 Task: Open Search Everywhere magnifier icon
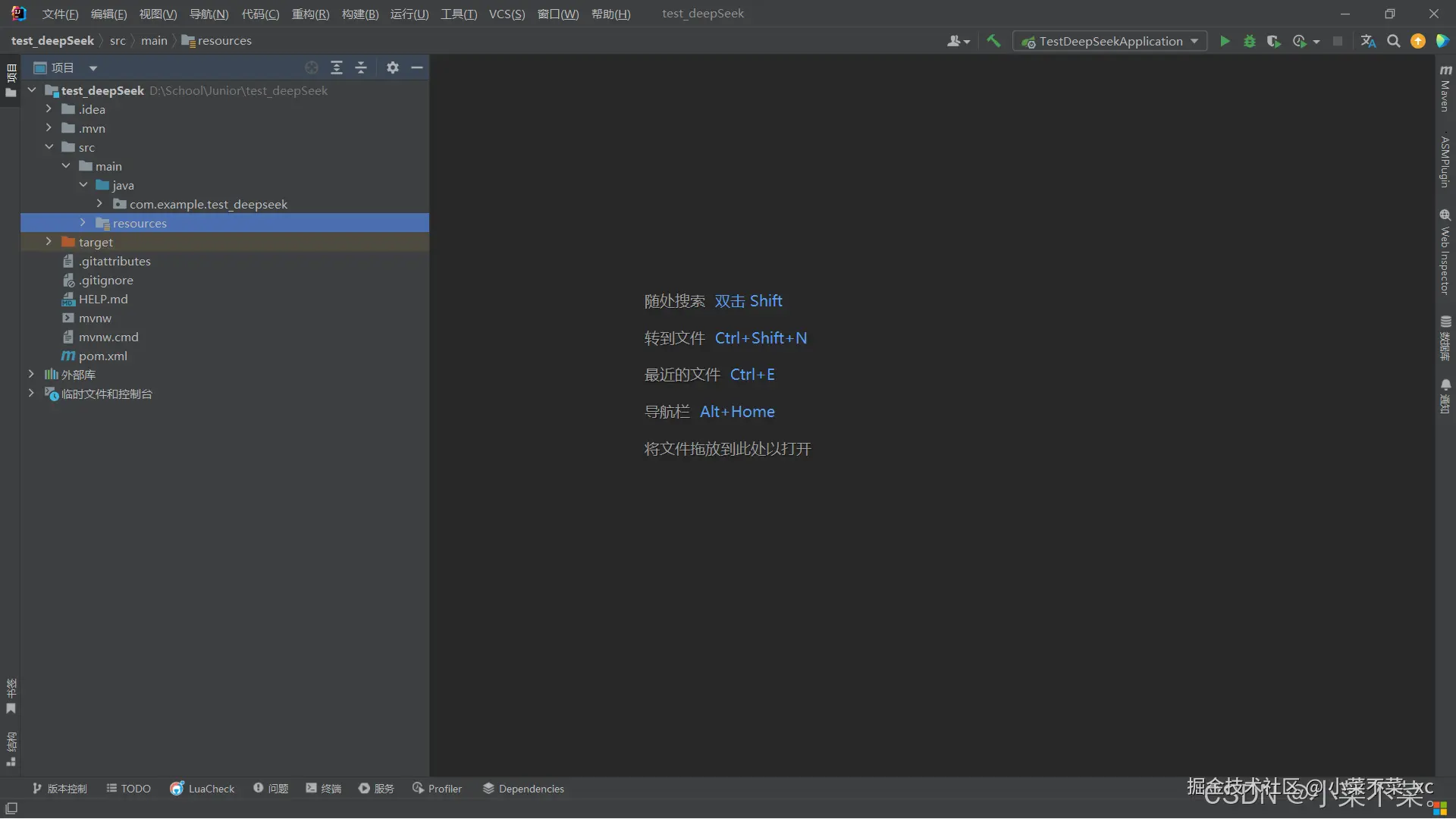pyautogui.click(x=1394, y=42)
